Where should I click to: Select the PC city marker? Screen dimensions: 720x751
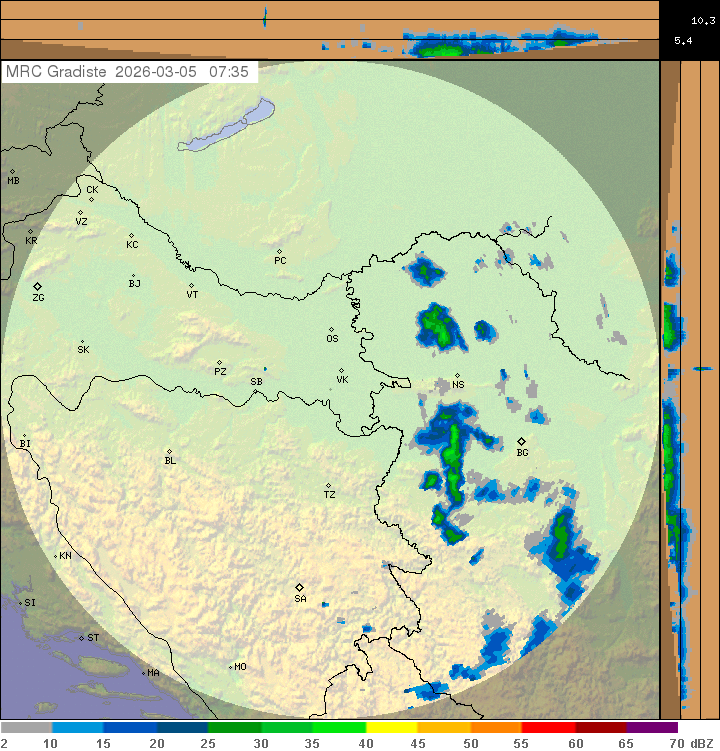coord(279,251)
